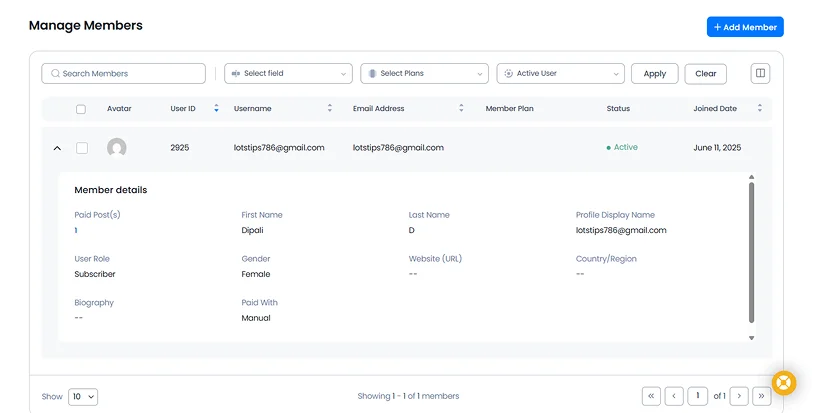814x413 pixels.
Task: Click the User Role value Subscriber
Action: (95, 274)
